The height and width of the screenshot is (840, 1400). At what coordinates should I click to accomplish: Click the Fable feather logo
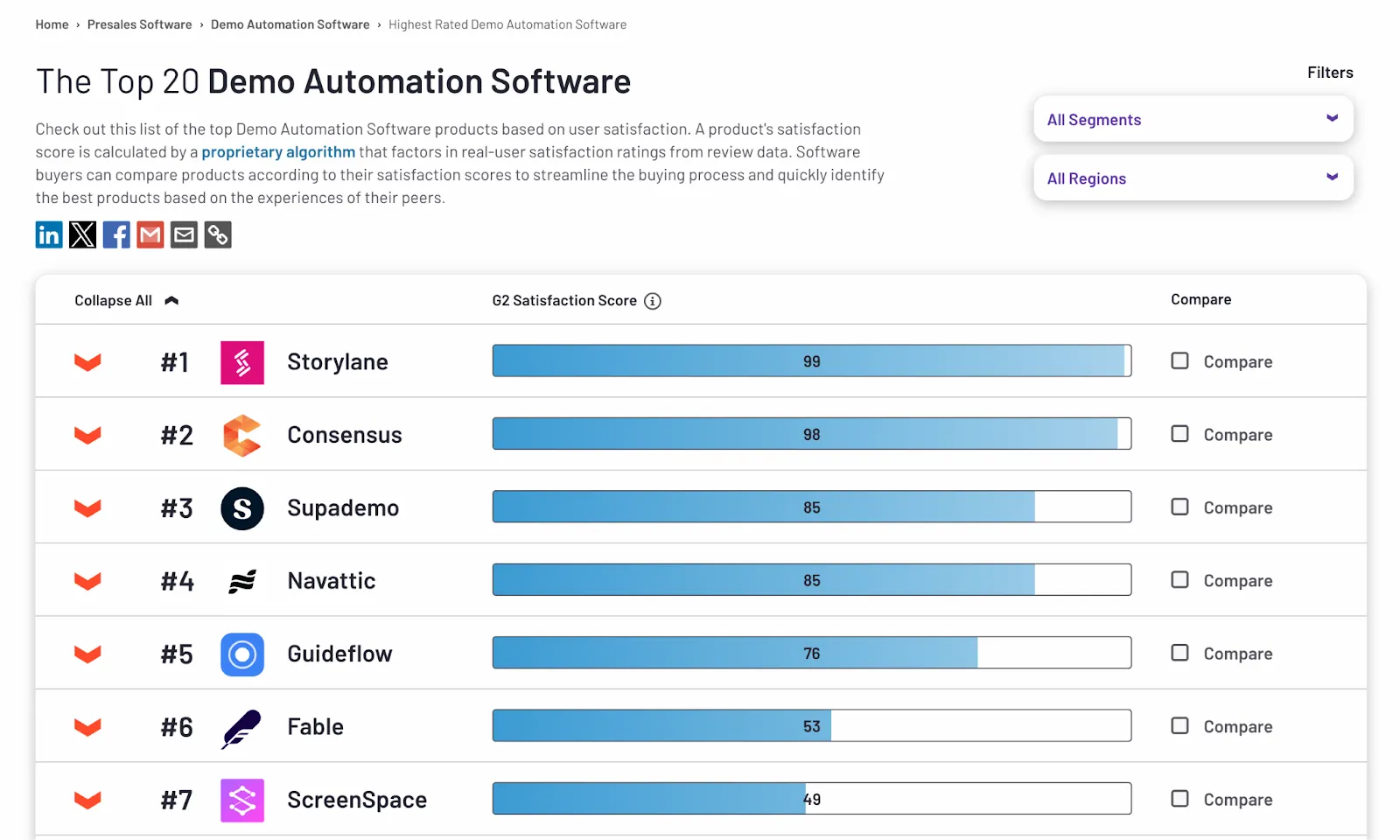pyautogui.click(x=242, y=728)
